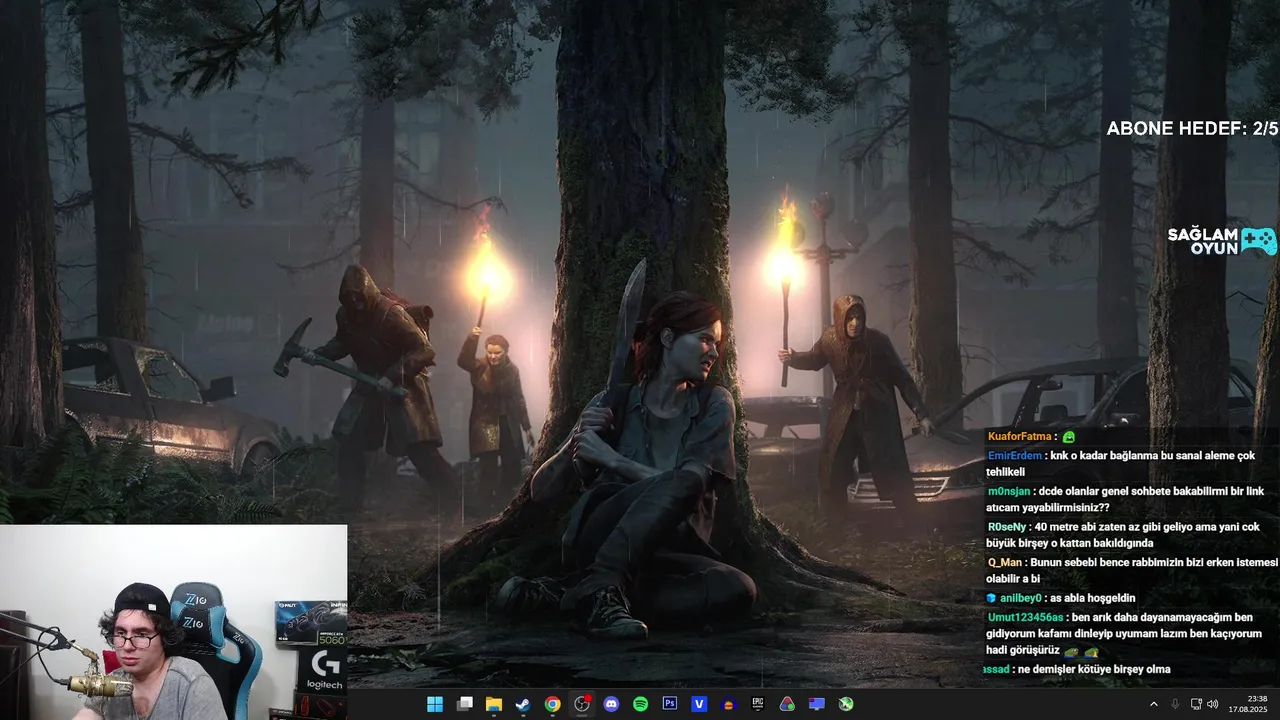
Task: Launch Steam from the taskbar
Action: click(523, 704)
